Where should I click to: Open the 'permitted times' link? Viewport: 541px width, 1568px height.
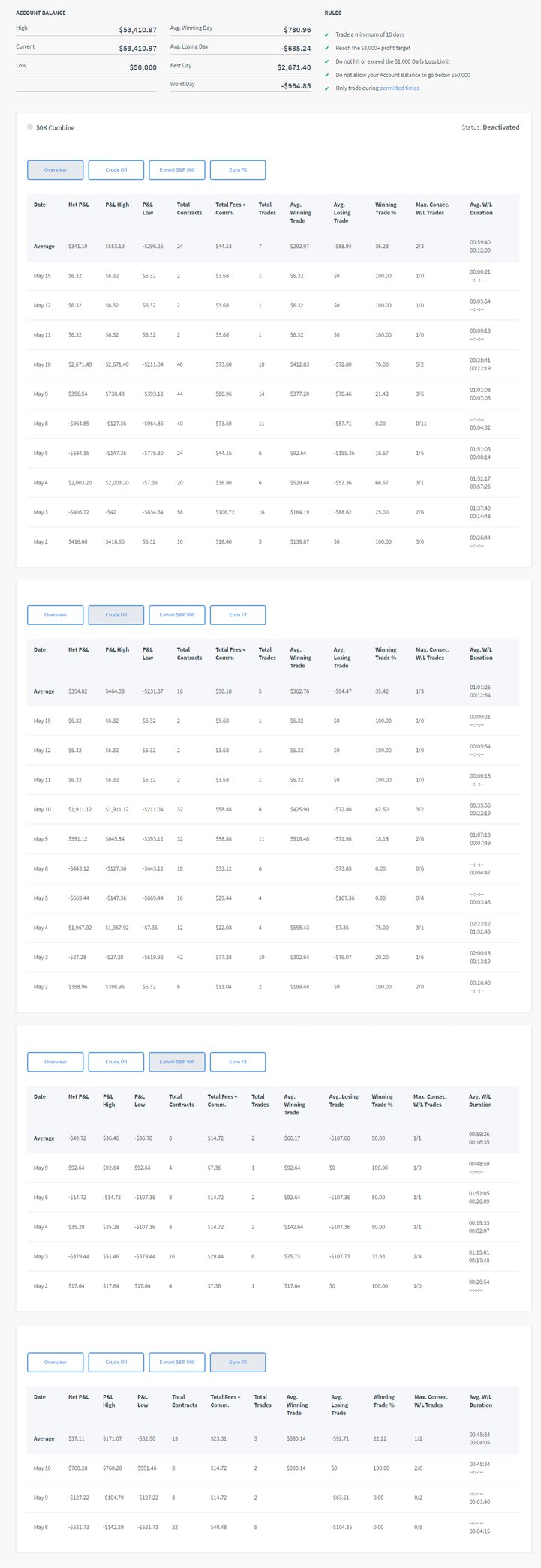click(x=399, y=88)
